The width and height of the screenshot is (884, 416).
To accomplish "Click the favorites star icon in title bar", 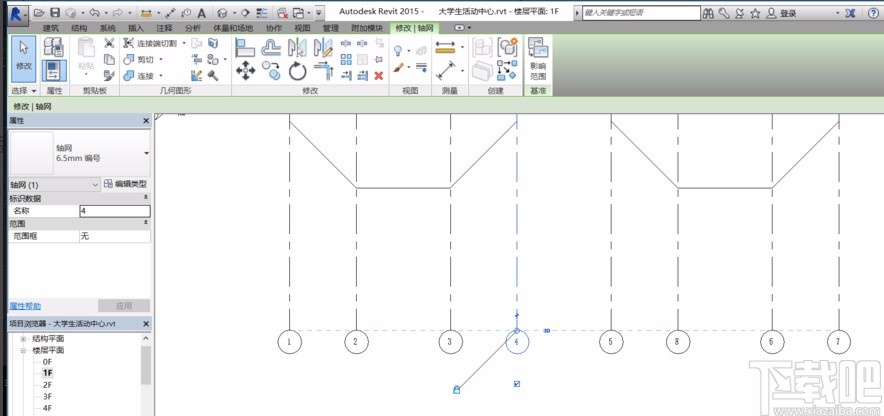I will pyautogui.click(x=755, y=13).
